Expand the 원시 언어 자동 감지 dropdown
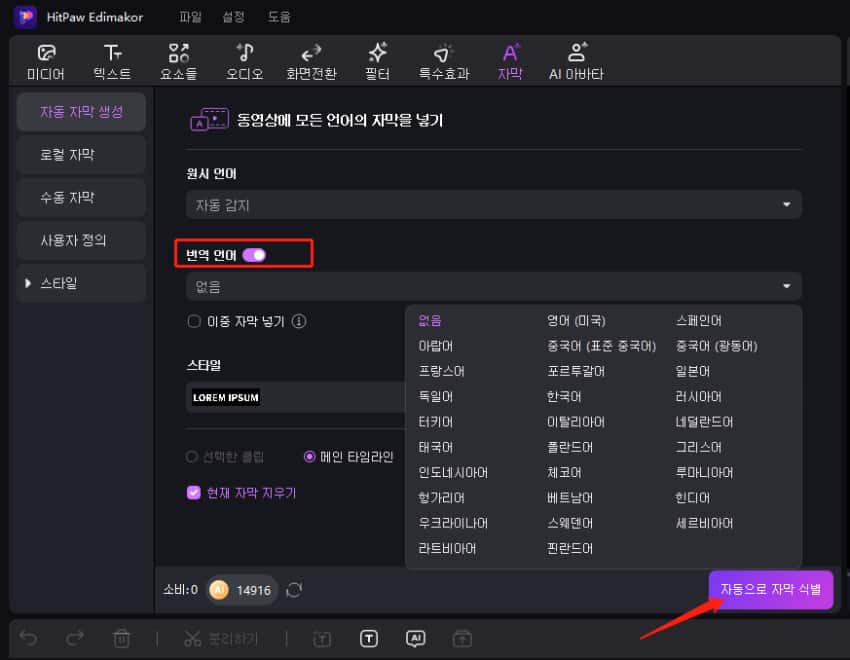Screen dimensions: 850x660 [494, 205]
